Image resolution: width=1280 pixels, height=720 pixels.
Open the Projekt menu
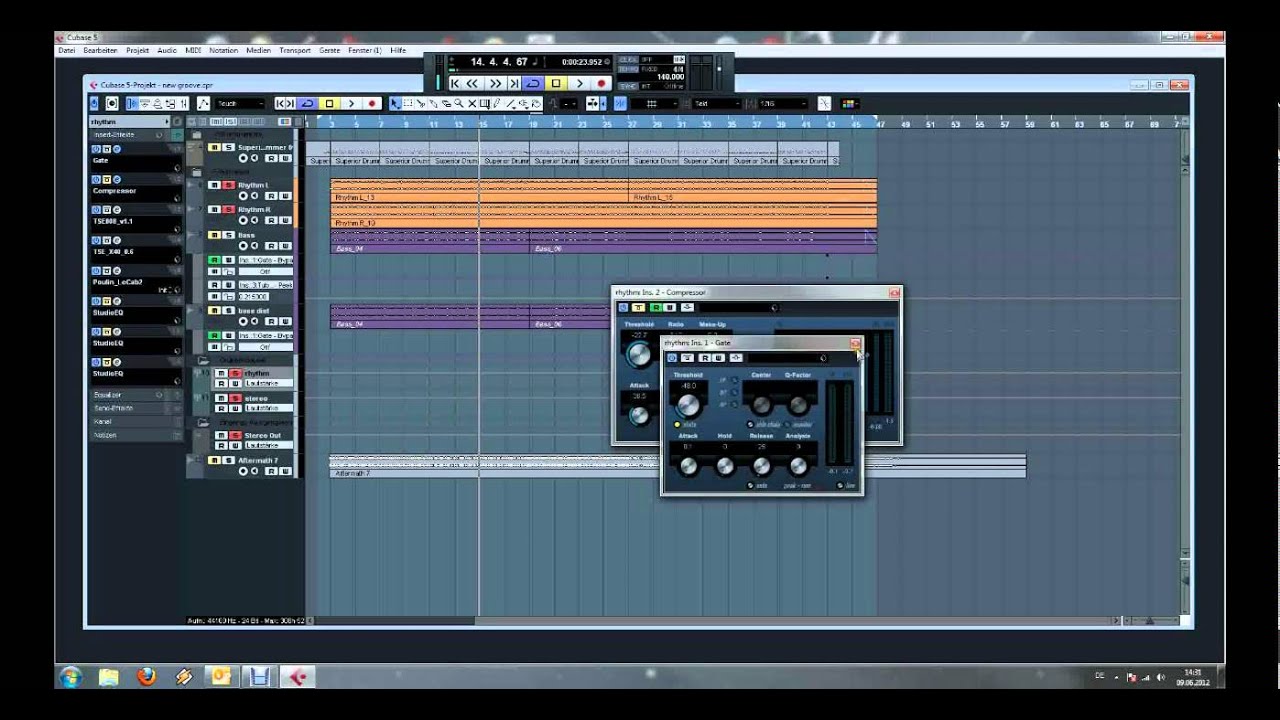click(137, 50)
